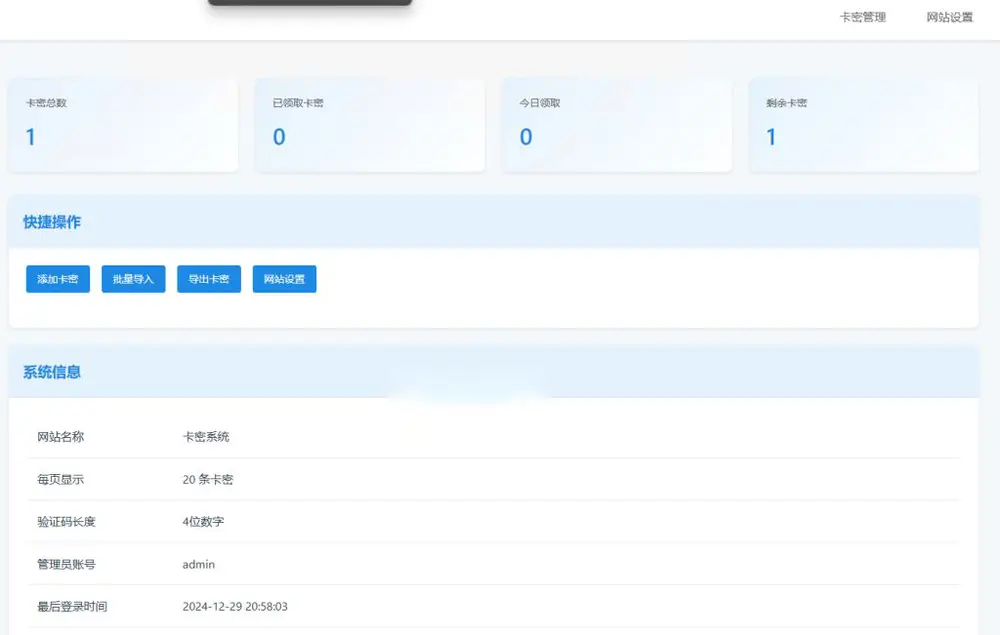Select the 网站名称 row label
This screenshot has height=635, width=1000.
(61, 437)
